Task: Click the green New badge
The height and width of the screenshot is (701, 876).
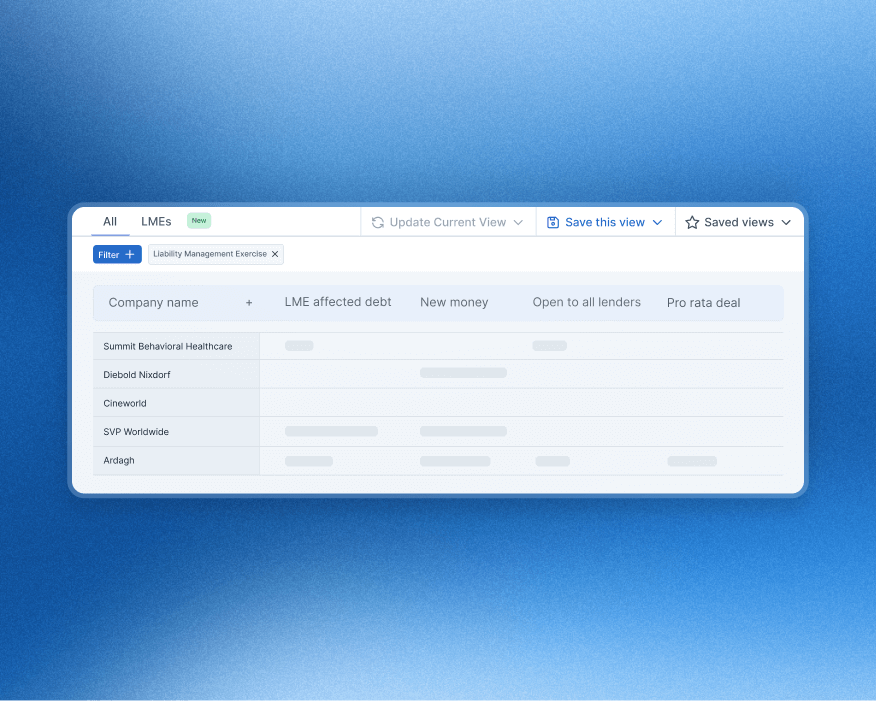Action: [x=199, y=221]
